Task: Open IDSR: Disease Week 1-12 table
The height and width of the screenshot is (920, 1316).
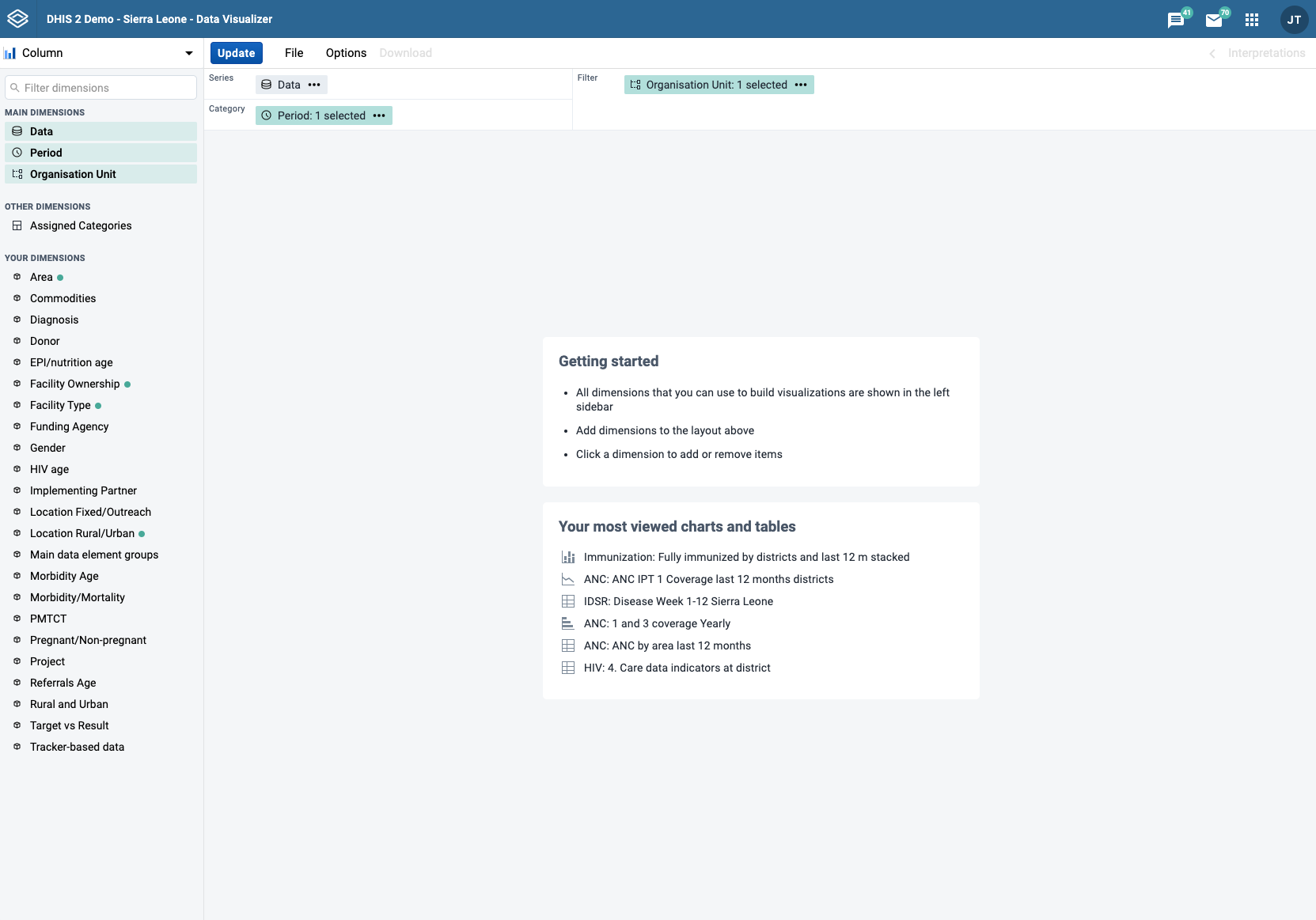Action: [x=678, y=601]
